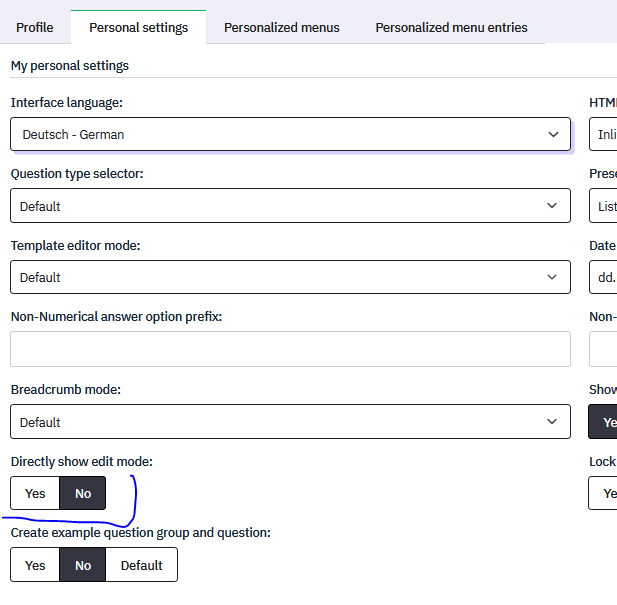Screen dimensions: 617x605
Task: Click the cut-off input field at right edge
Action: [x=603, y=349]
